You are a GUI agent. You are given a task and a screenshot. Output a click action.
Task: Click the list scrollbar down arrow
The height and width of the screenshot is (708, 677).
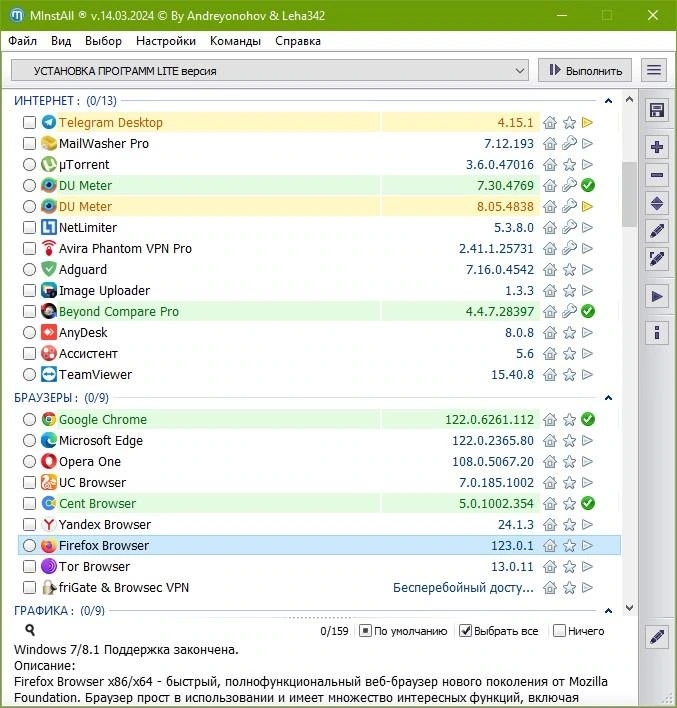tap(629, 608)
